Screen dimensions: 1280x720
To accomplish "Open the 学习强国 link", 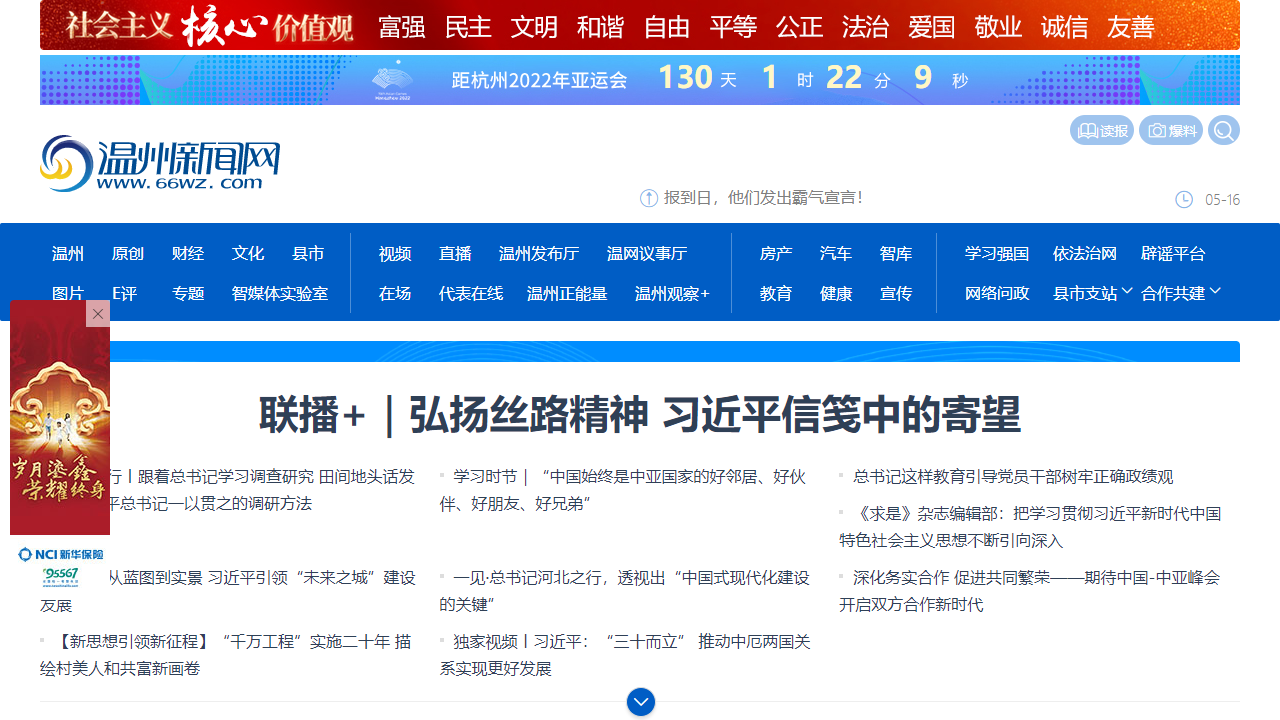I will click(997, 254).
